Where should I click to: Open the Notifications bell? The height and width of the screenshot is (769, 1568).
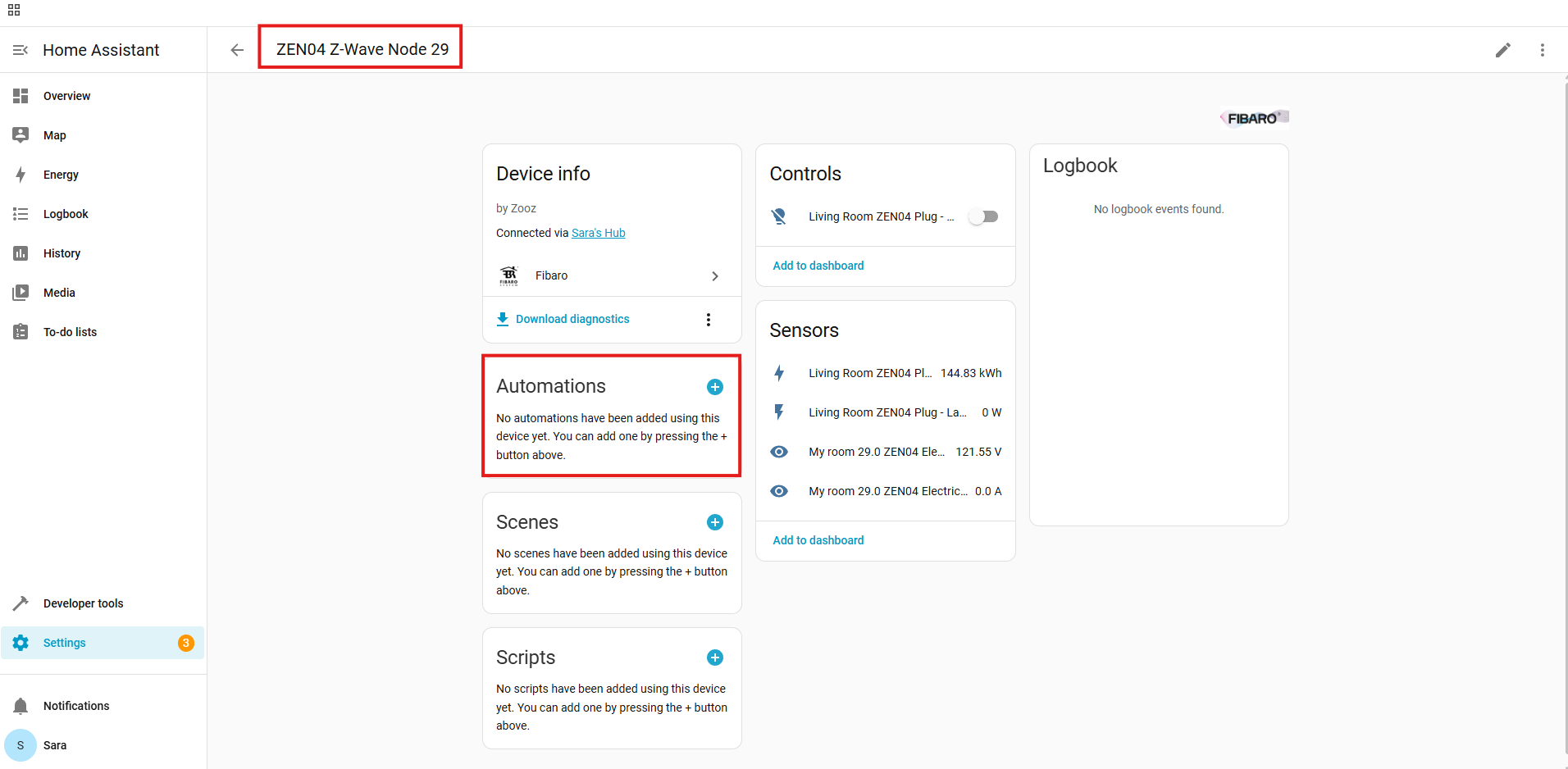(21, 706)
